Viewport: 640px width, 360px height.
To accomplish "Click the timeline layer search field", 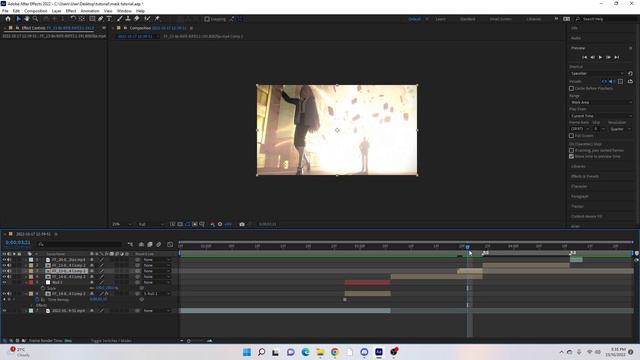I will 80,244.
